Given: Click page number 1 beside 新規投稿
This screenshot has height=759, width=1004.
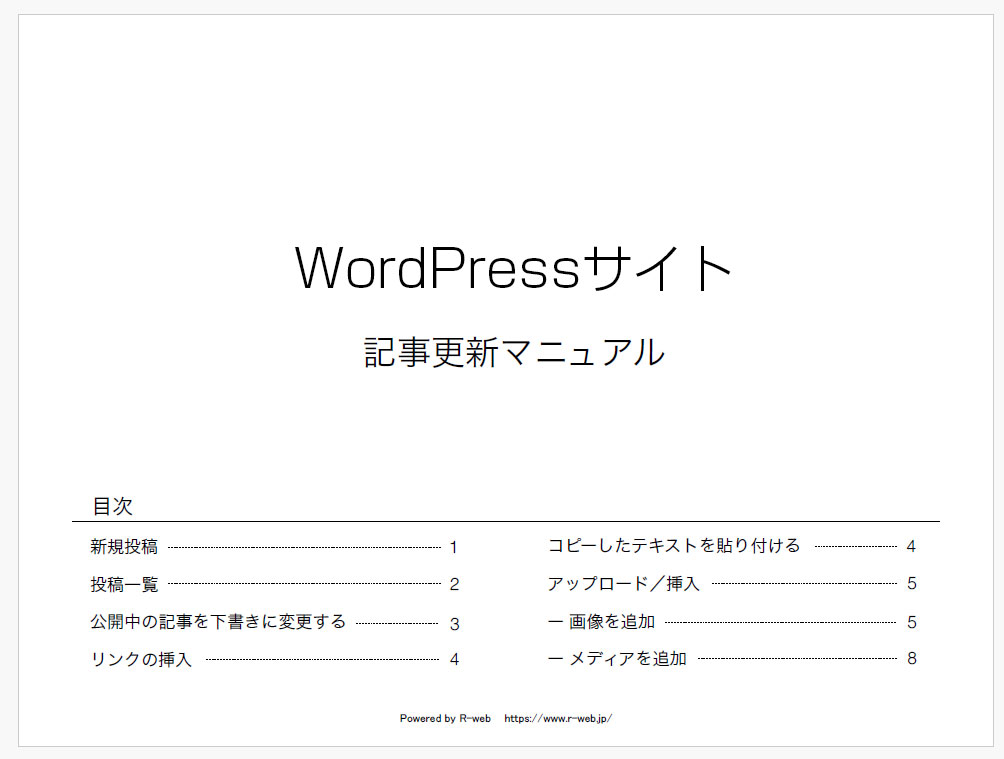Looking at the screenshot, I should [454, 546].
